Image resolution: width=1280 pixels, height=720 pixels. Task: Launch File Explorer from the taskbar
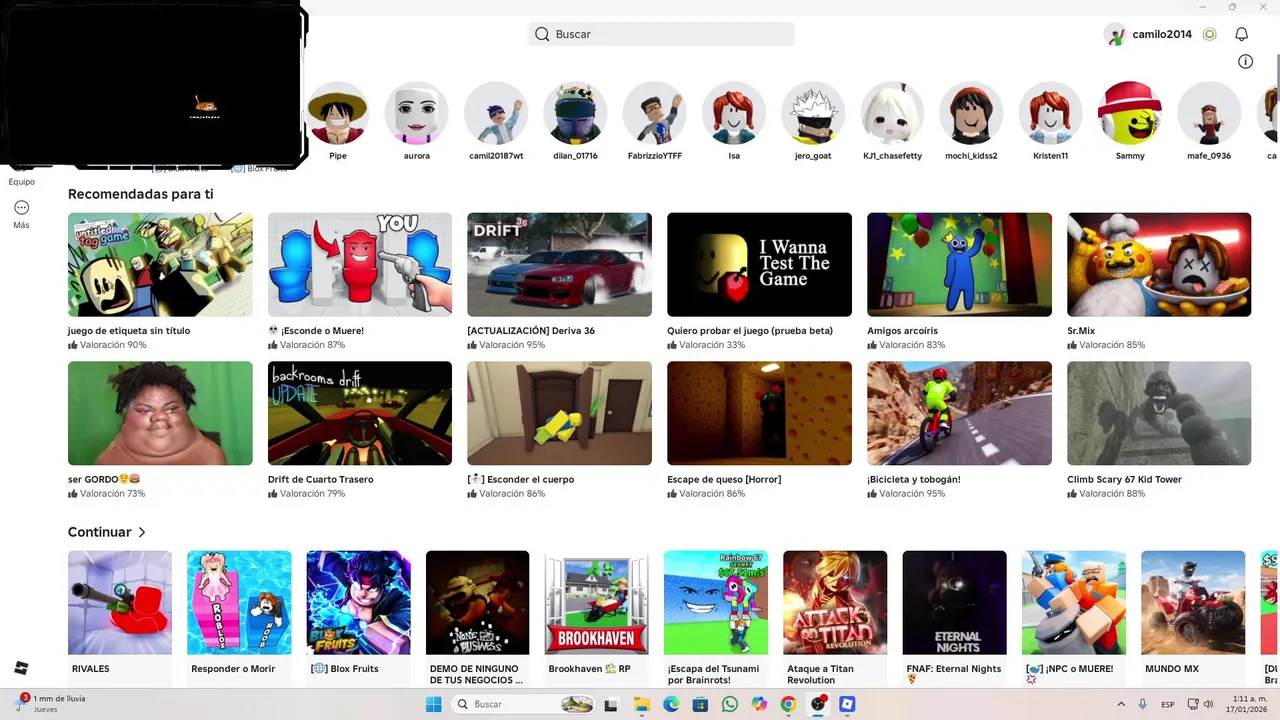coord(642,704)
